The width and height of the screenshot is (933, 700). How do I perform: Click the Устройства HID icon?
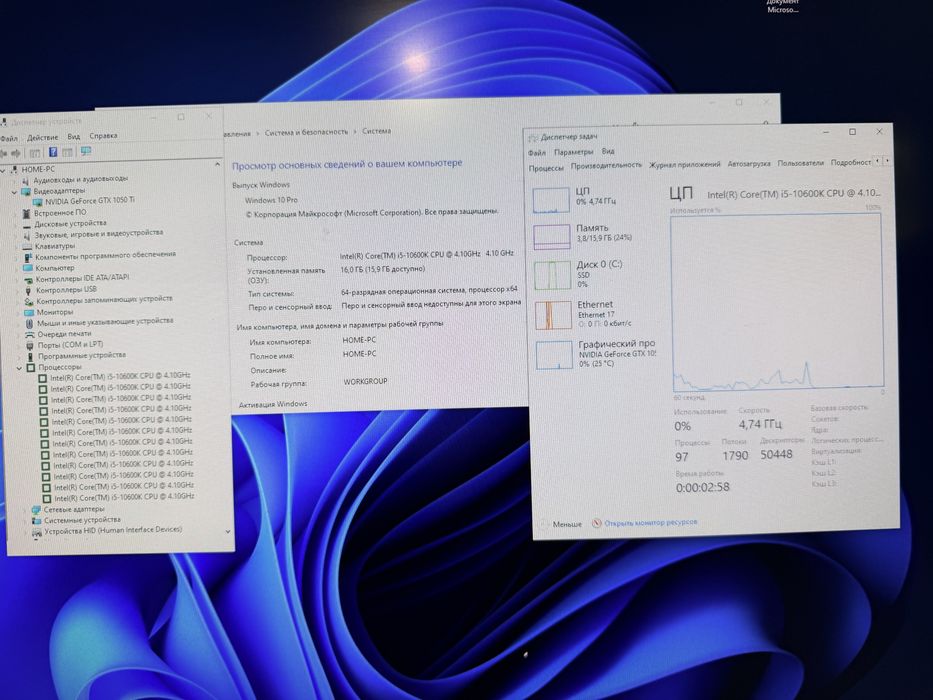click(37, 531)
